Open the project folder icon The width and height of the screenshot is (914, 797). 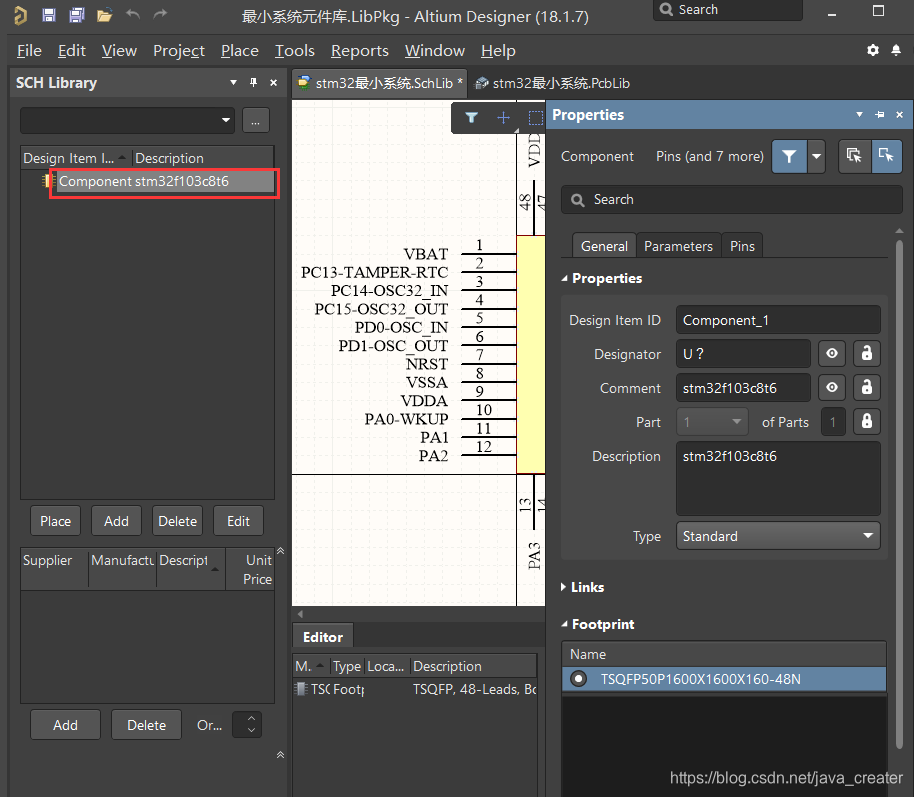pos(104,15)
